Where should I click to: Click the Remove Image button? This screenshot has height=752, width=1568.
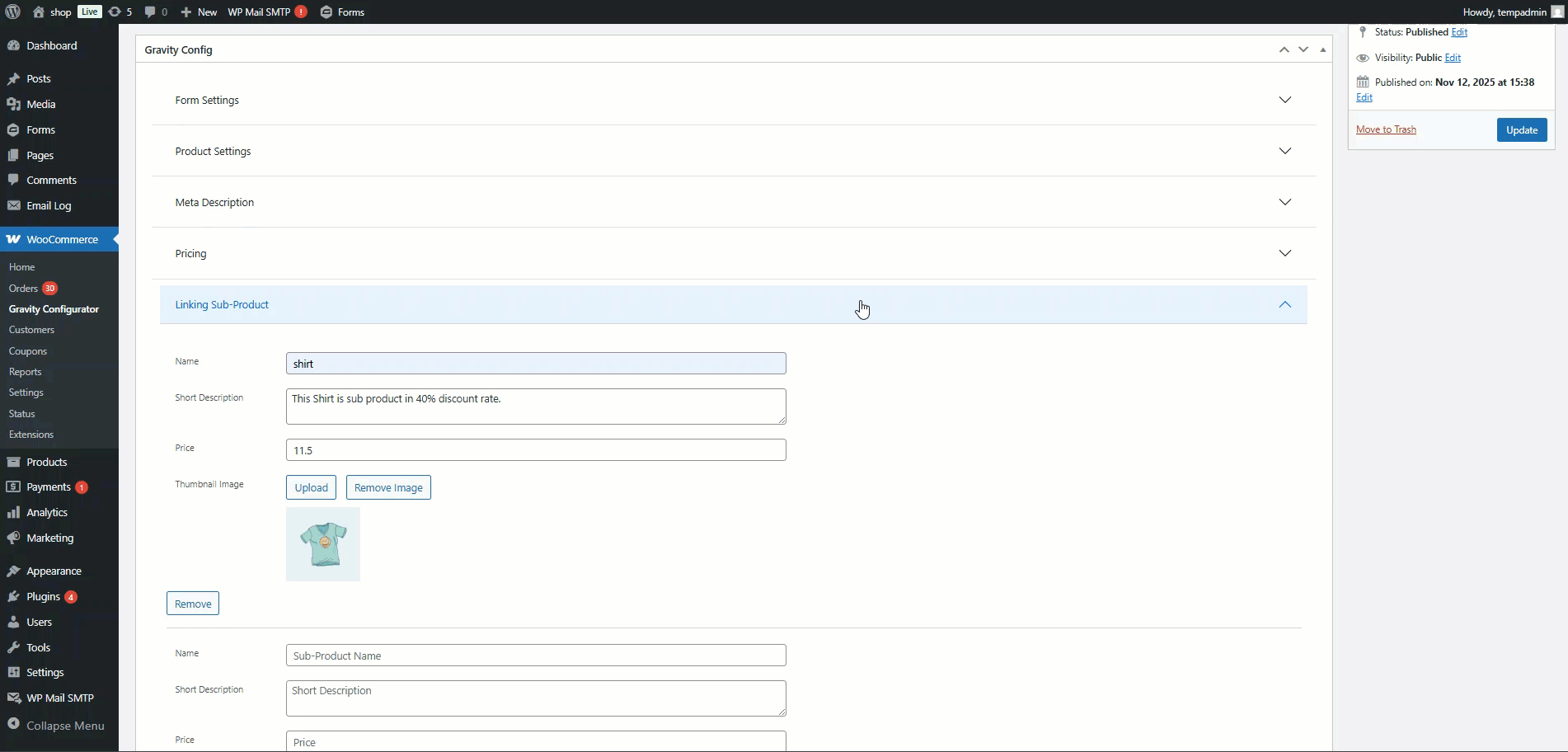click(388, 488)
